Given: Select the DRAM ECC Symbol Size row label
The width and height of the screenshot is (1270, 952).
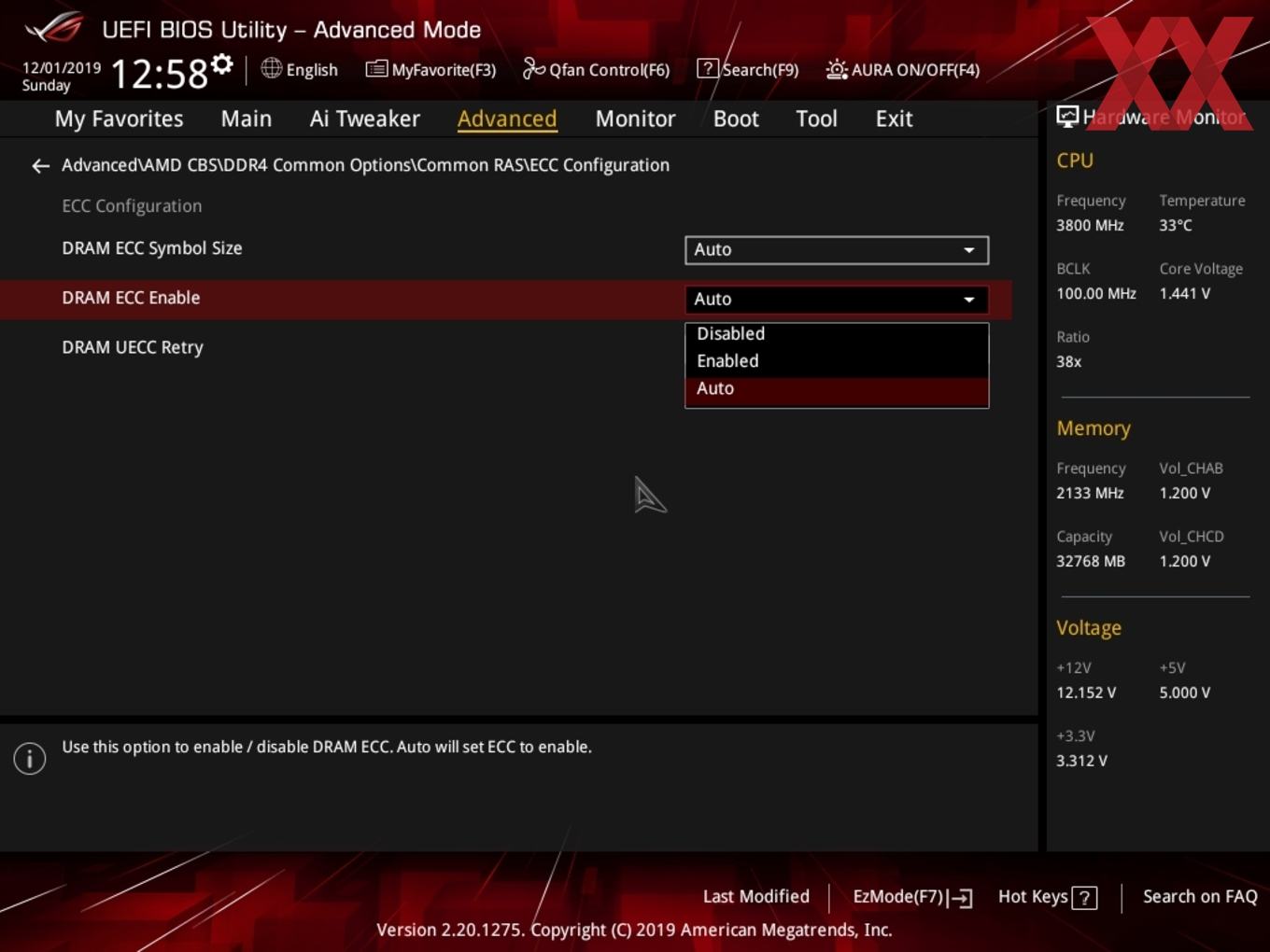Looking at the screenshot, I should point(152,248).
